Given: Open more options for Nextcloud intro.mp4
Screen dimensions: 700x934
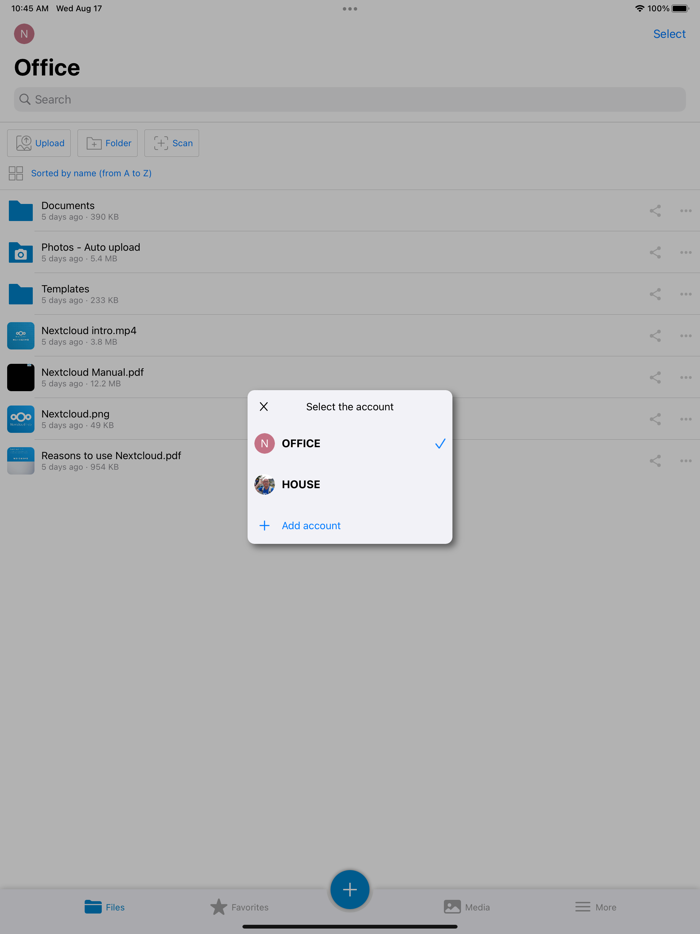Looking at the screenshot, I should click(686, 336).
